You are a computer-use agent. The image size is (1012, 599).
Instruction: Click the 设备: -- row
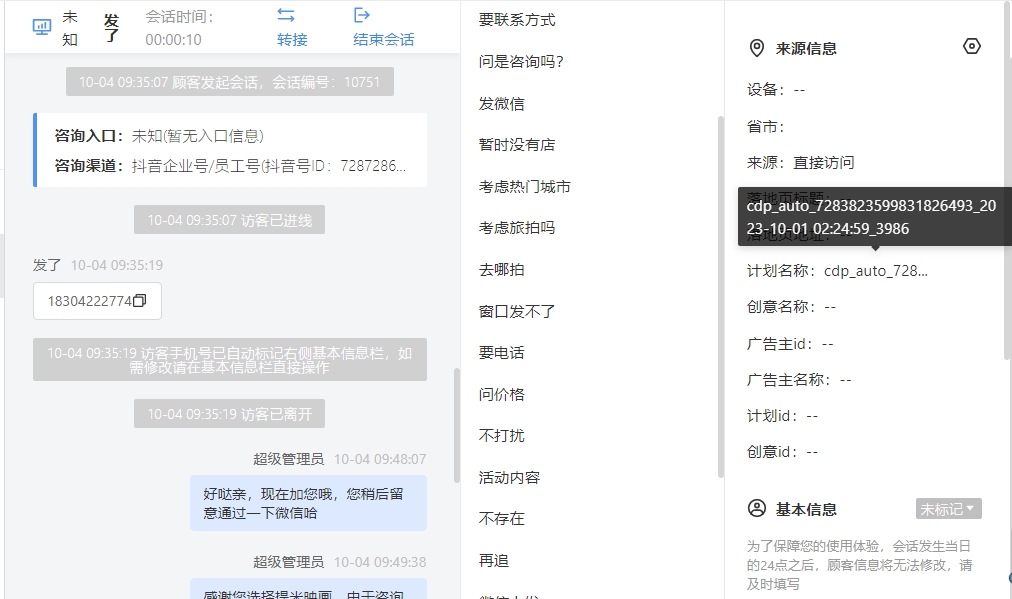pyautogui.click(x=776, y=90)
